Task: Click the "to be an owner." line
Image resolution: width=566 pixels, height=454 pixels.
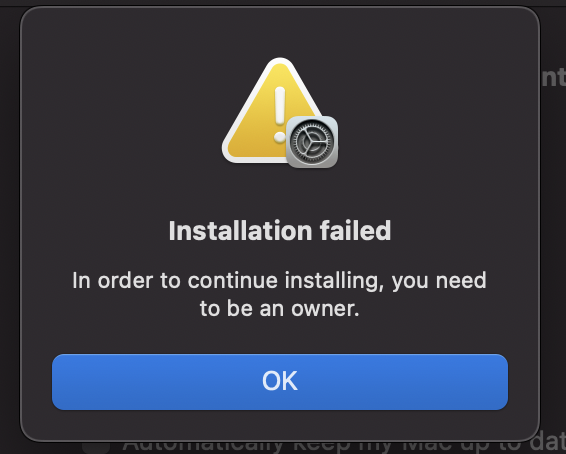Action: (x=280, y=309)
